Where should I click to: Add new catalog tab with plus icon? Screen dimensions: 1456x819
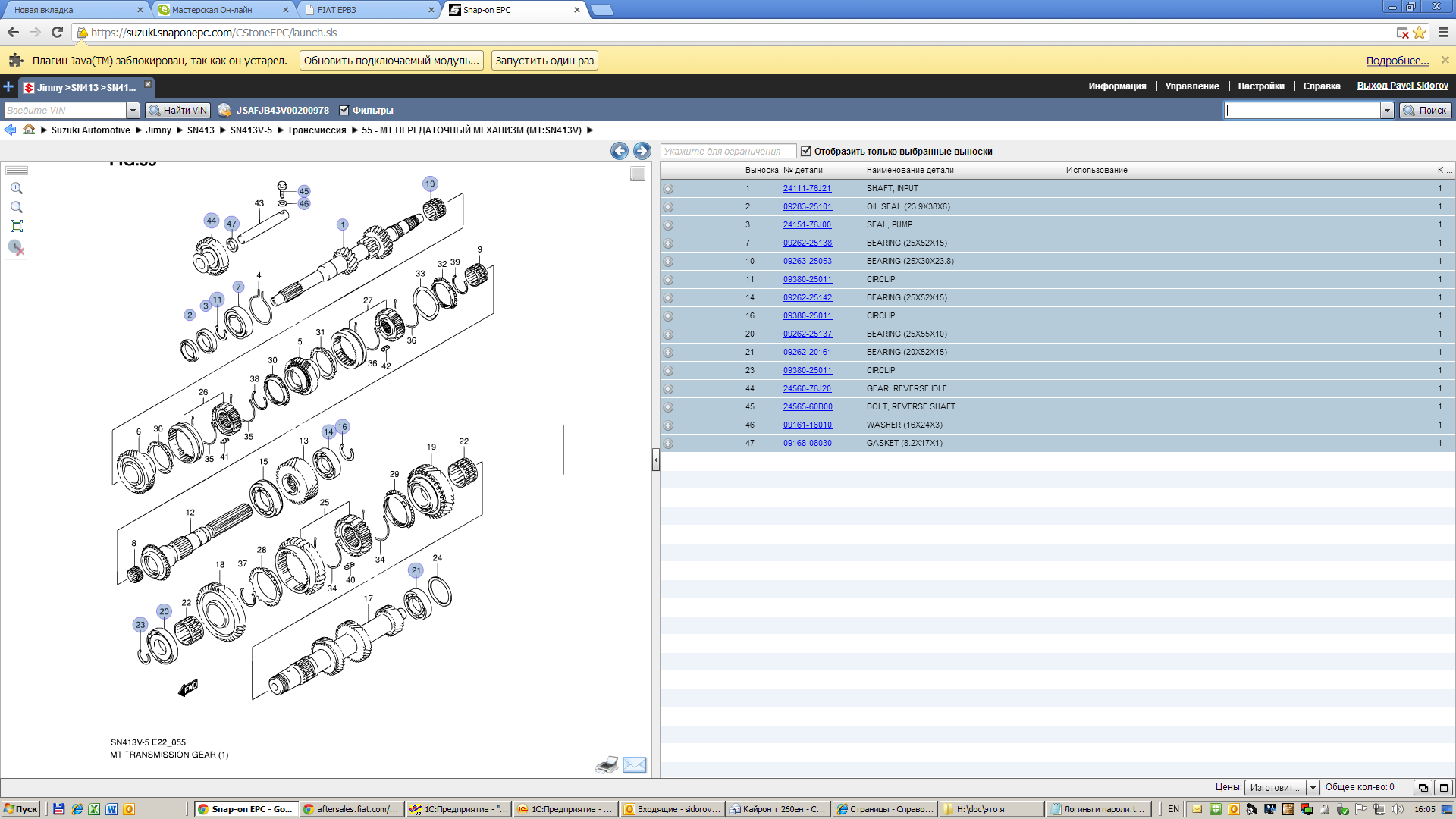pyautogui.click(x=8, y=86)
